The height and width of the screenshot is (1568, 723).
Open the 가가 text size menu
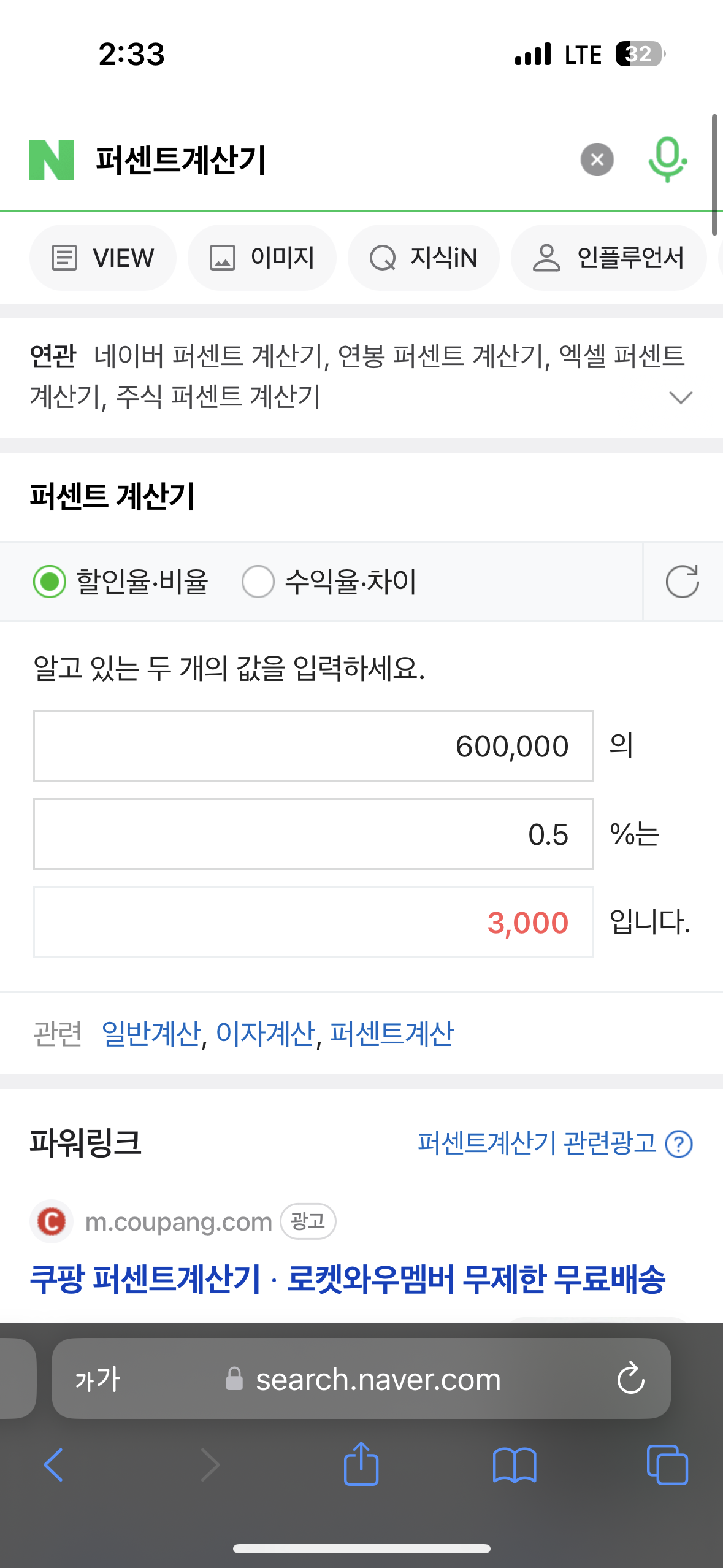[98, 1379]
